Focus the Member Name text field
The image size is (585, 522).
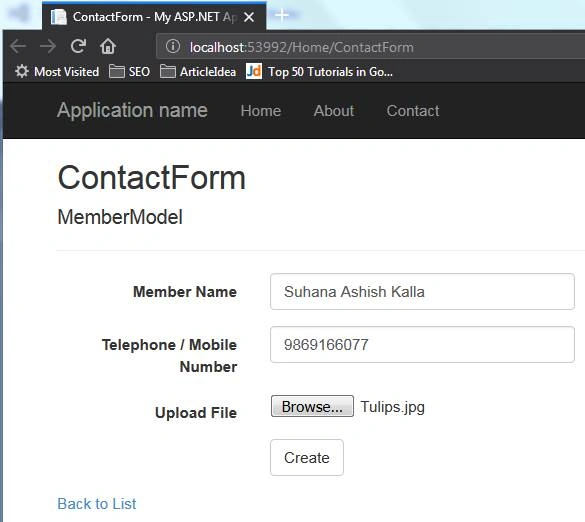point(422,291)
